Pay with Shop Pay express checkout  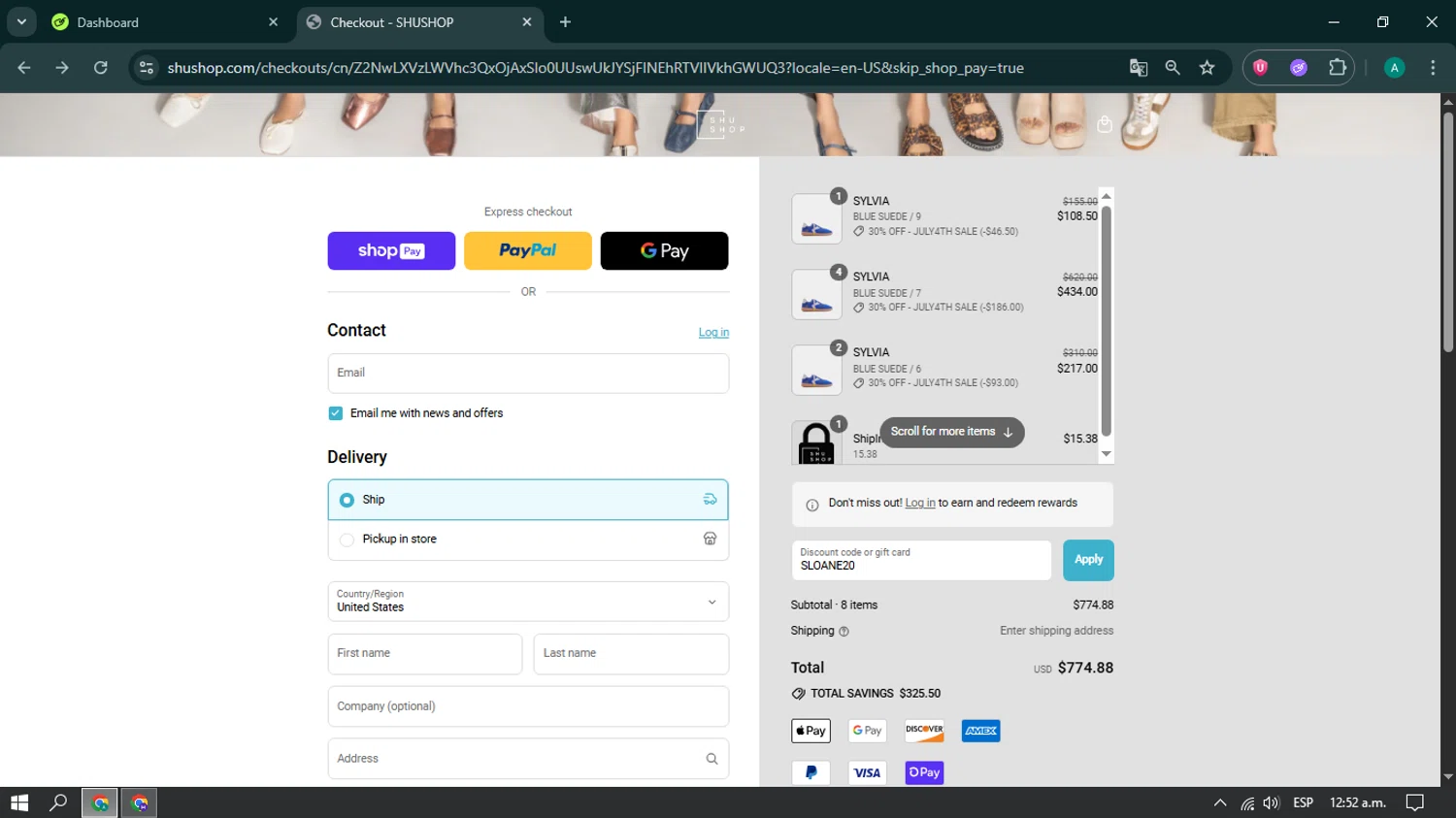click(391, 250)
